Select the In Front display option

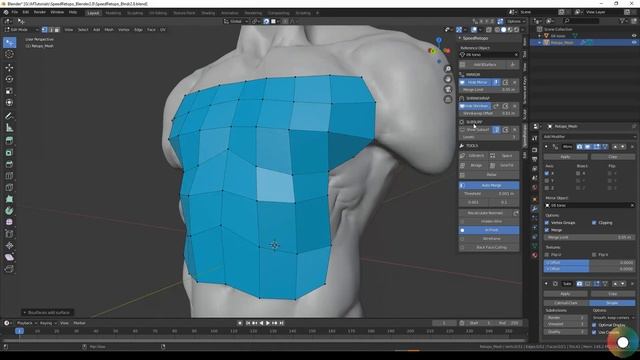pos(489,230)
